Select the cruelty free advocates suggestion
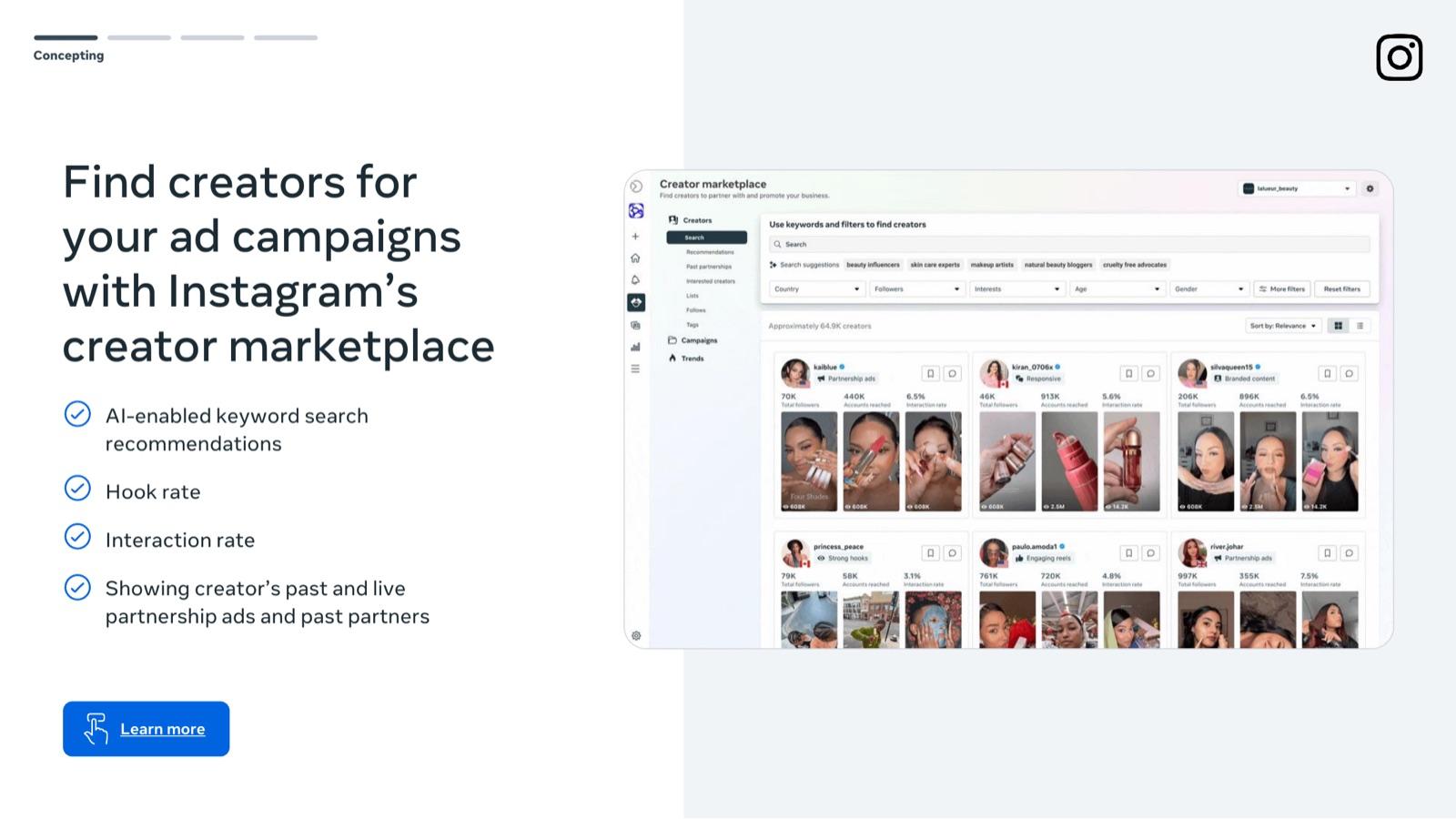The height and width of the screenshot is (819, 1456). click(x=1135, y=265)
